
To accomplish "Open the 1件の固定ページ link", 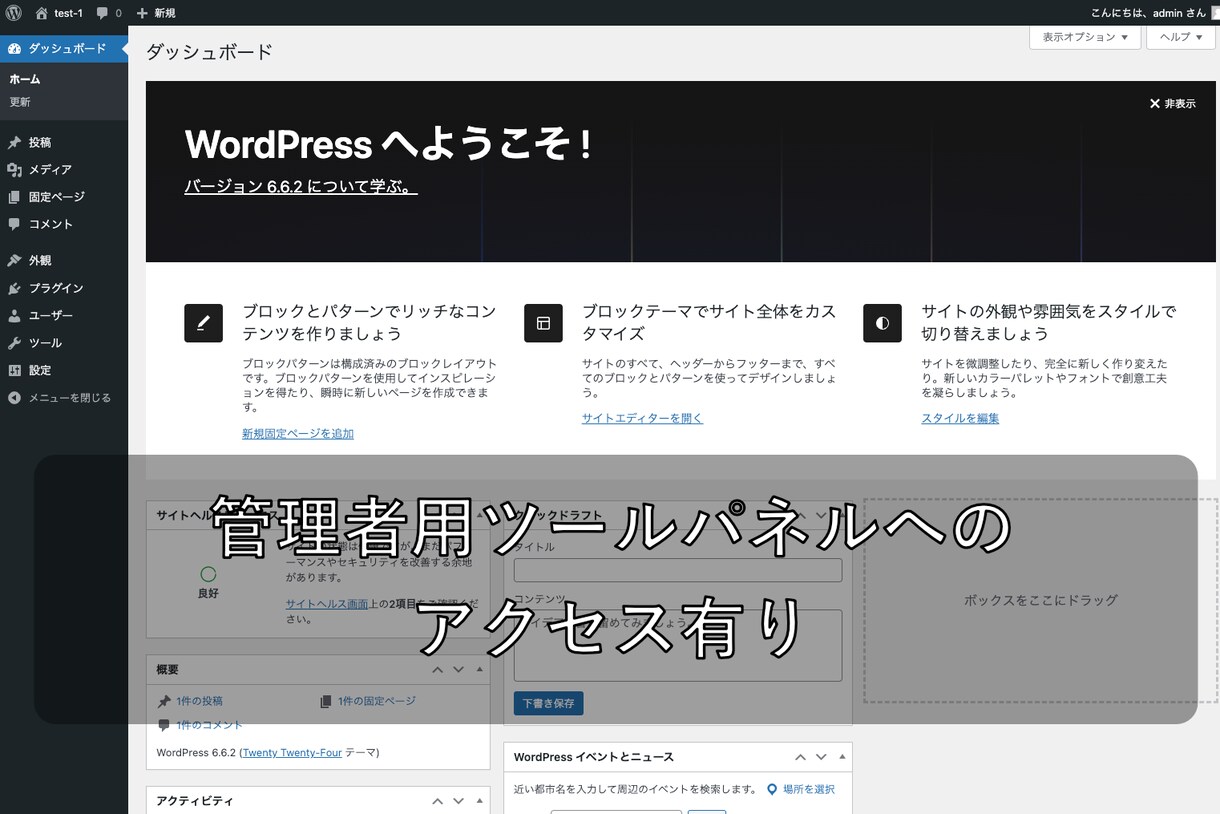I will 376,701.
